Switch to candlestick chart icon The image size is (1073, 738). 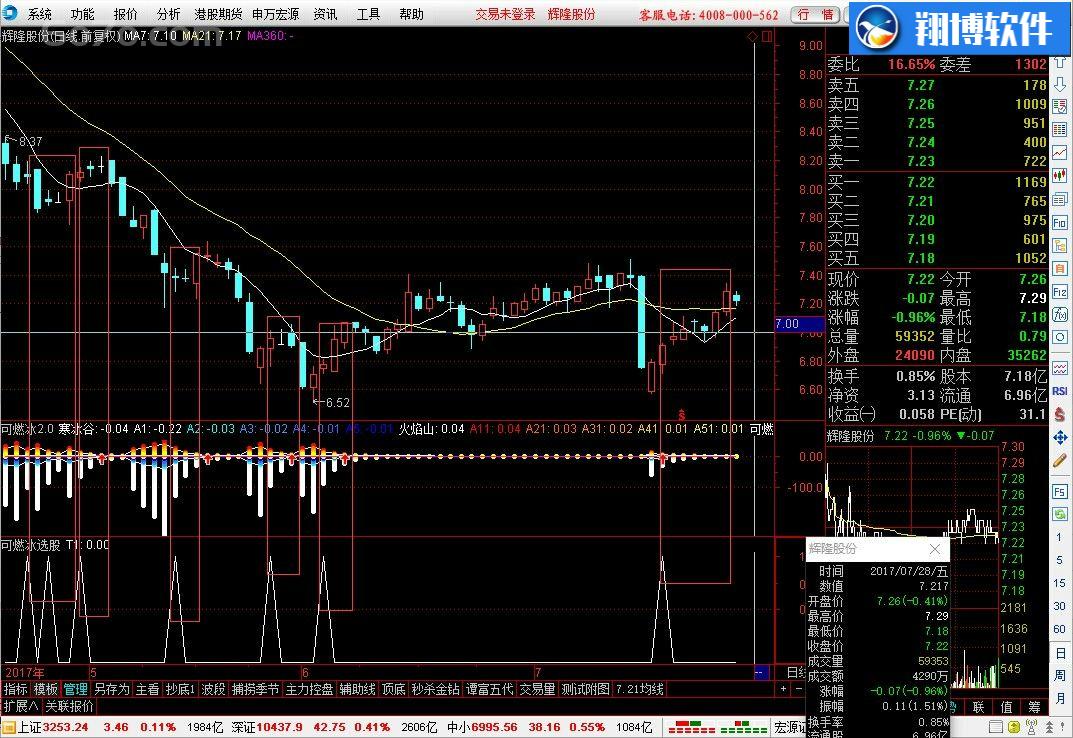[x=1060, y=175]
